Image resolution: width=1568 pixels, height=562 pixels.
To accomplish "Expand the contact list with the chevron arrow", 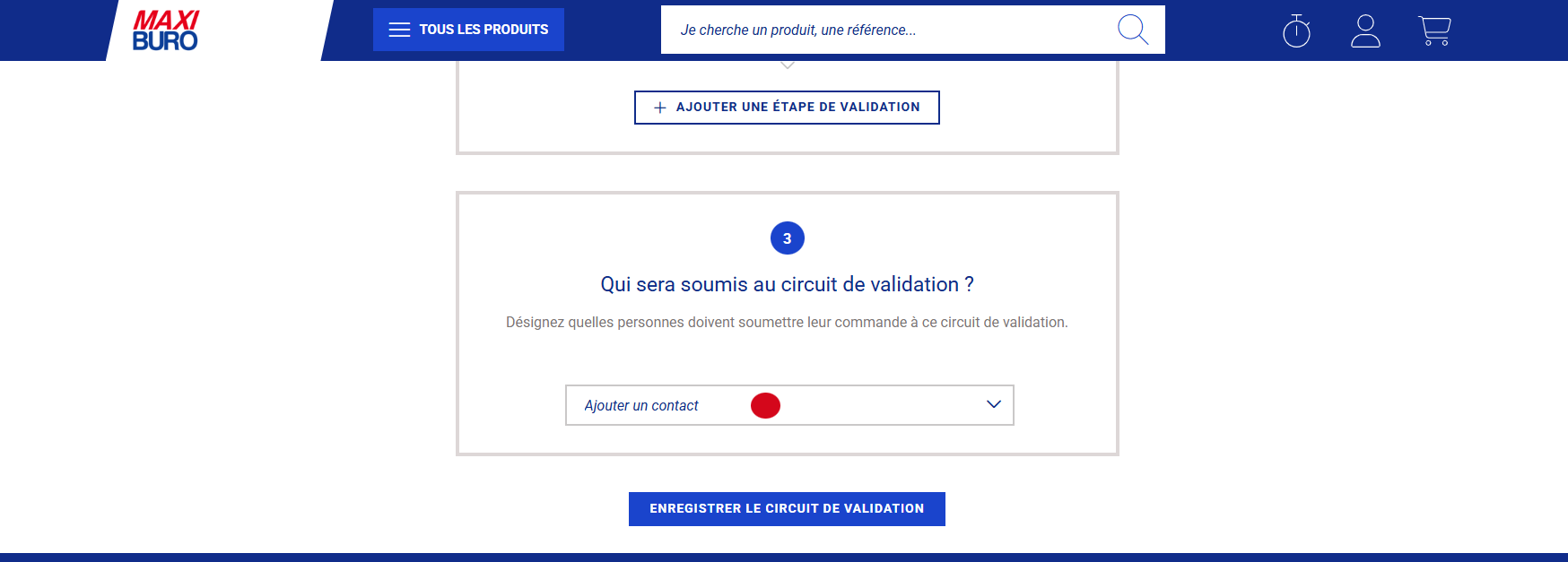I will coord(993,404).
